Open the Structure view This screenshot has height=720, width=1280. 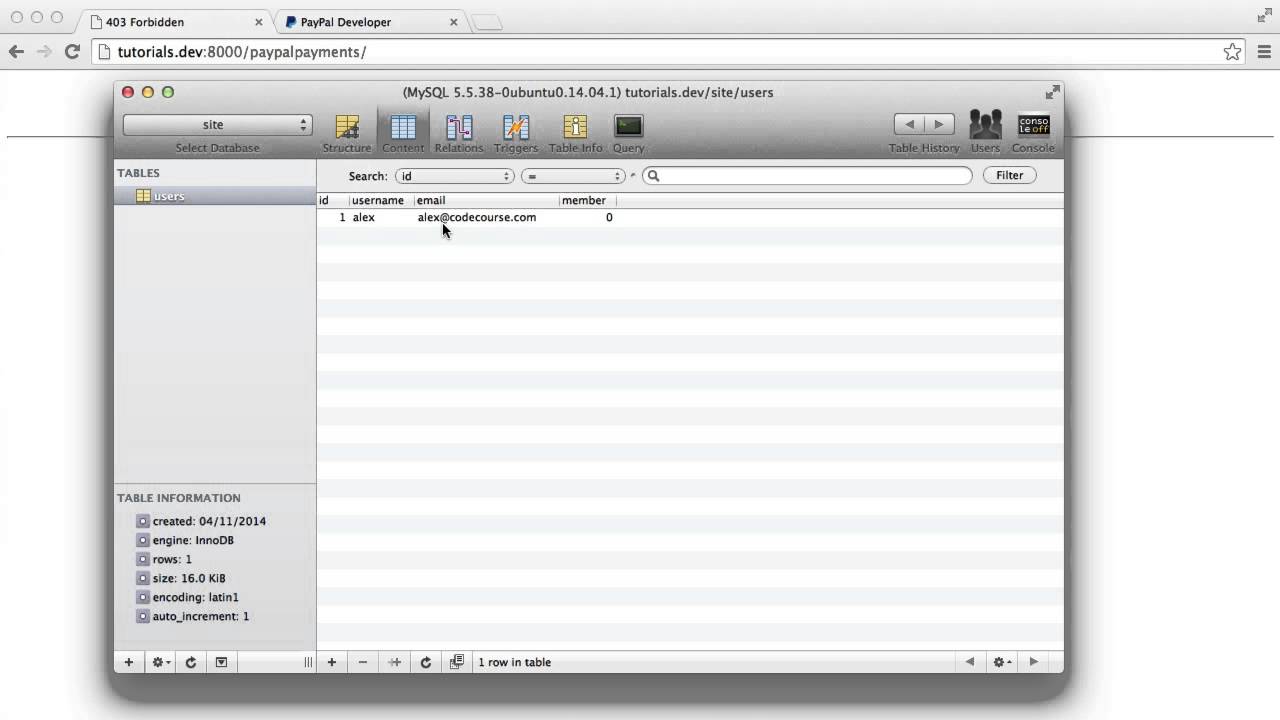click(x=347, y=133)
